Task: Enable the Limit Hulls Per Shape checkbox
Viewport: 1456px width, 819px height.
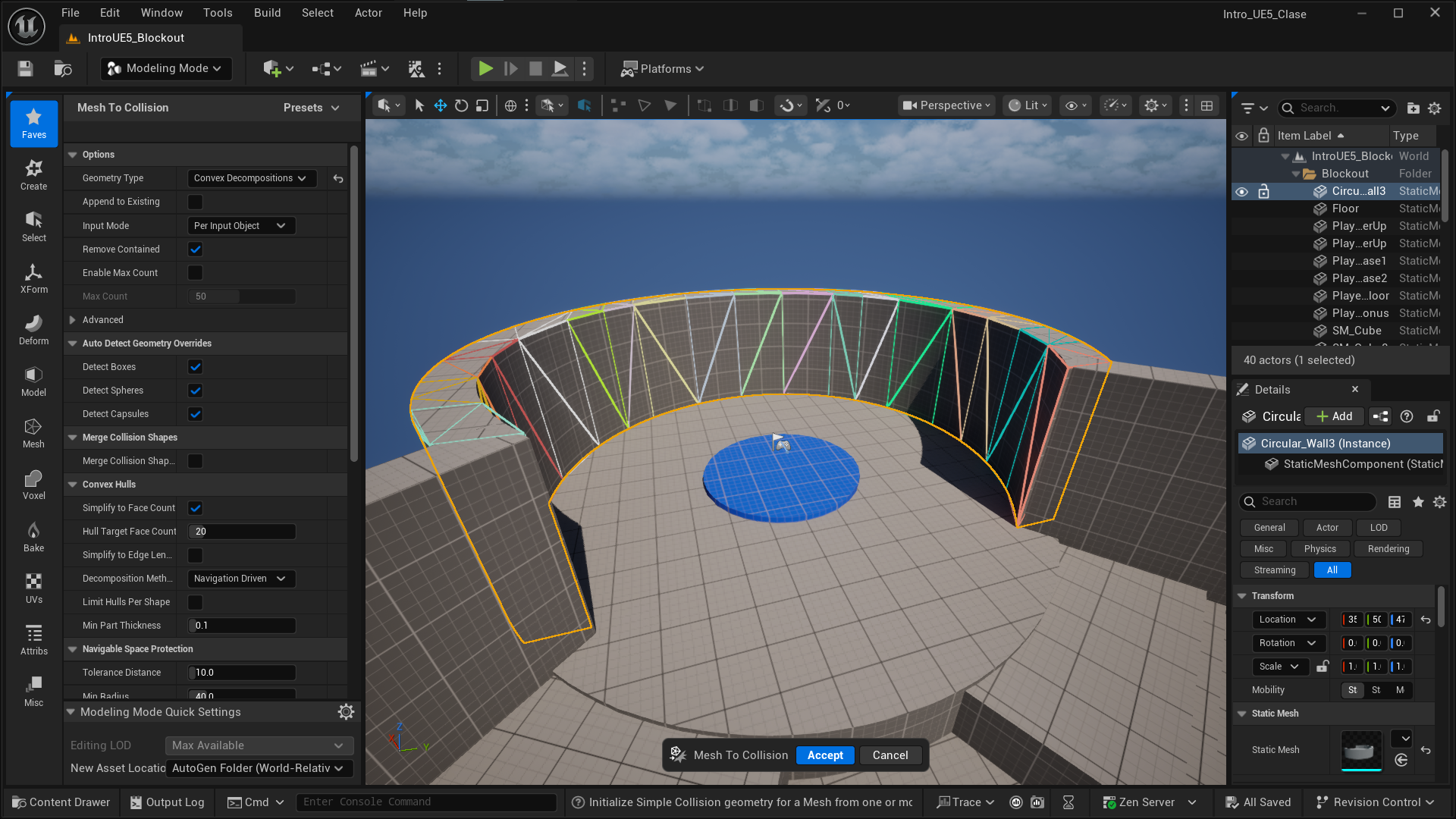Action: pyautogui.click(x=195, y=602)
